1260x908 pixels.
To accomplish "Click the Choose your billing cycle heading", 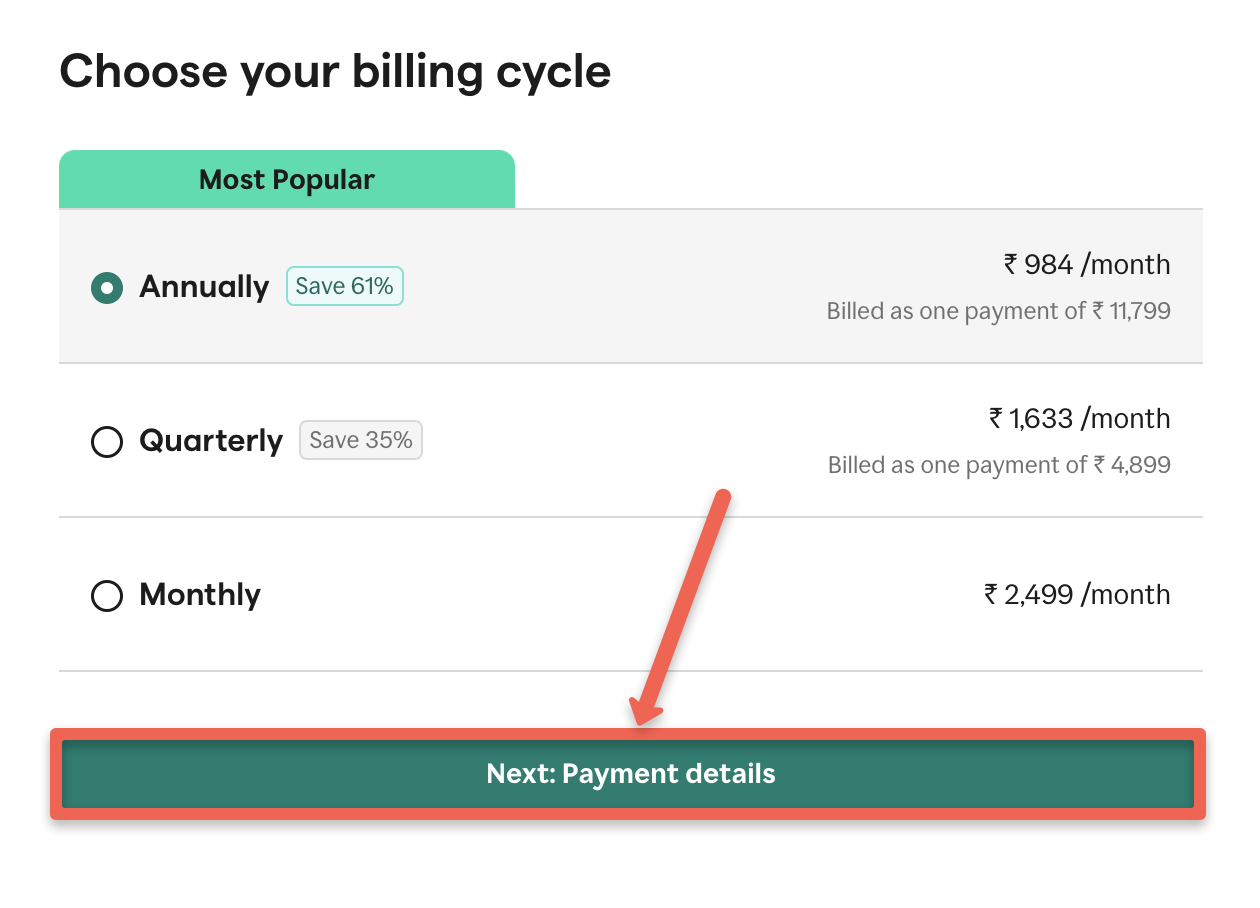I will pyautogui.click(x=335, y=71).
